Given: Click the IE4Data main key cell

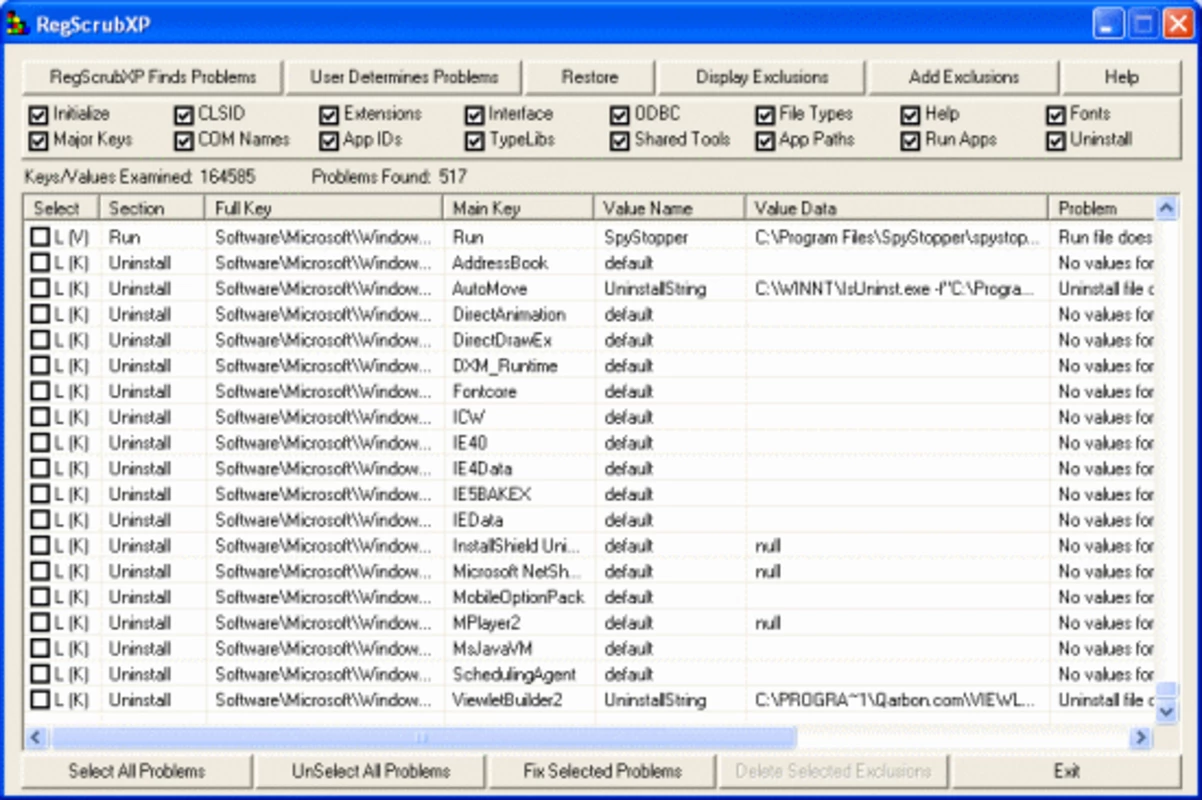Looking at the screenshot, I should pos(484,469).
